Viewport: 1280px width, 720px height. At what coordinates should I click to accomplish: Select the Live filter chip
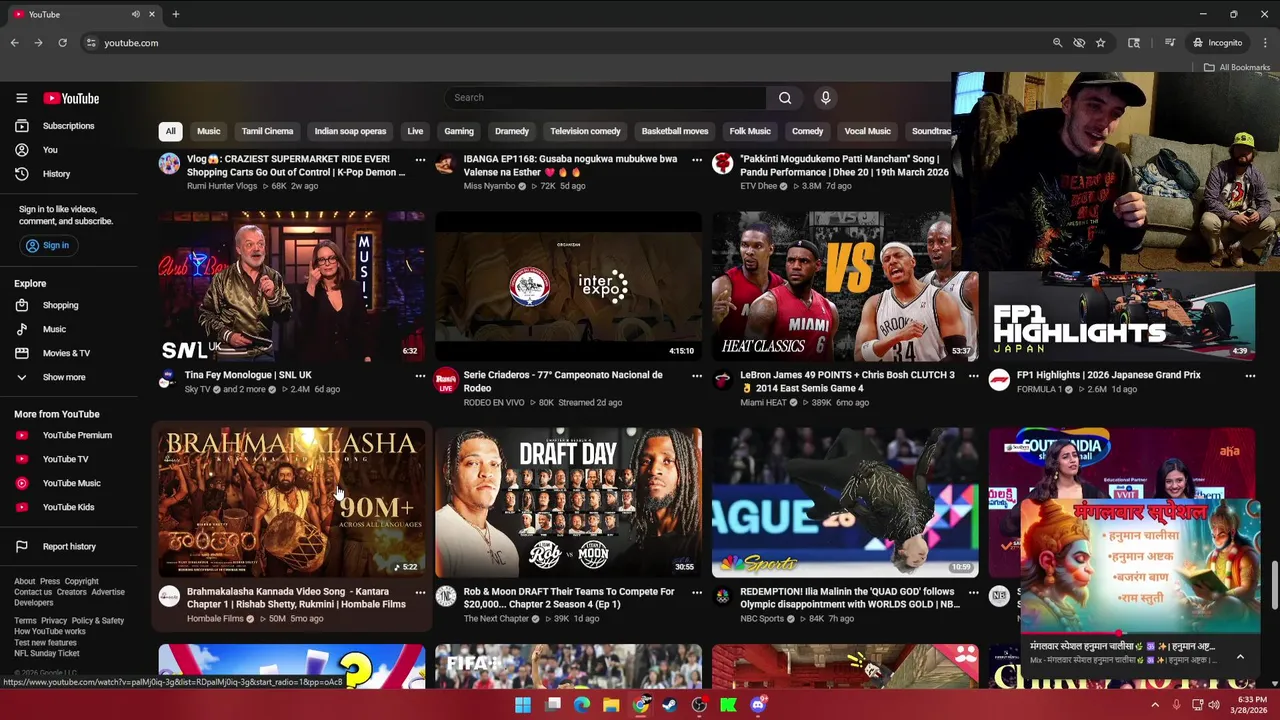[415, 131]
